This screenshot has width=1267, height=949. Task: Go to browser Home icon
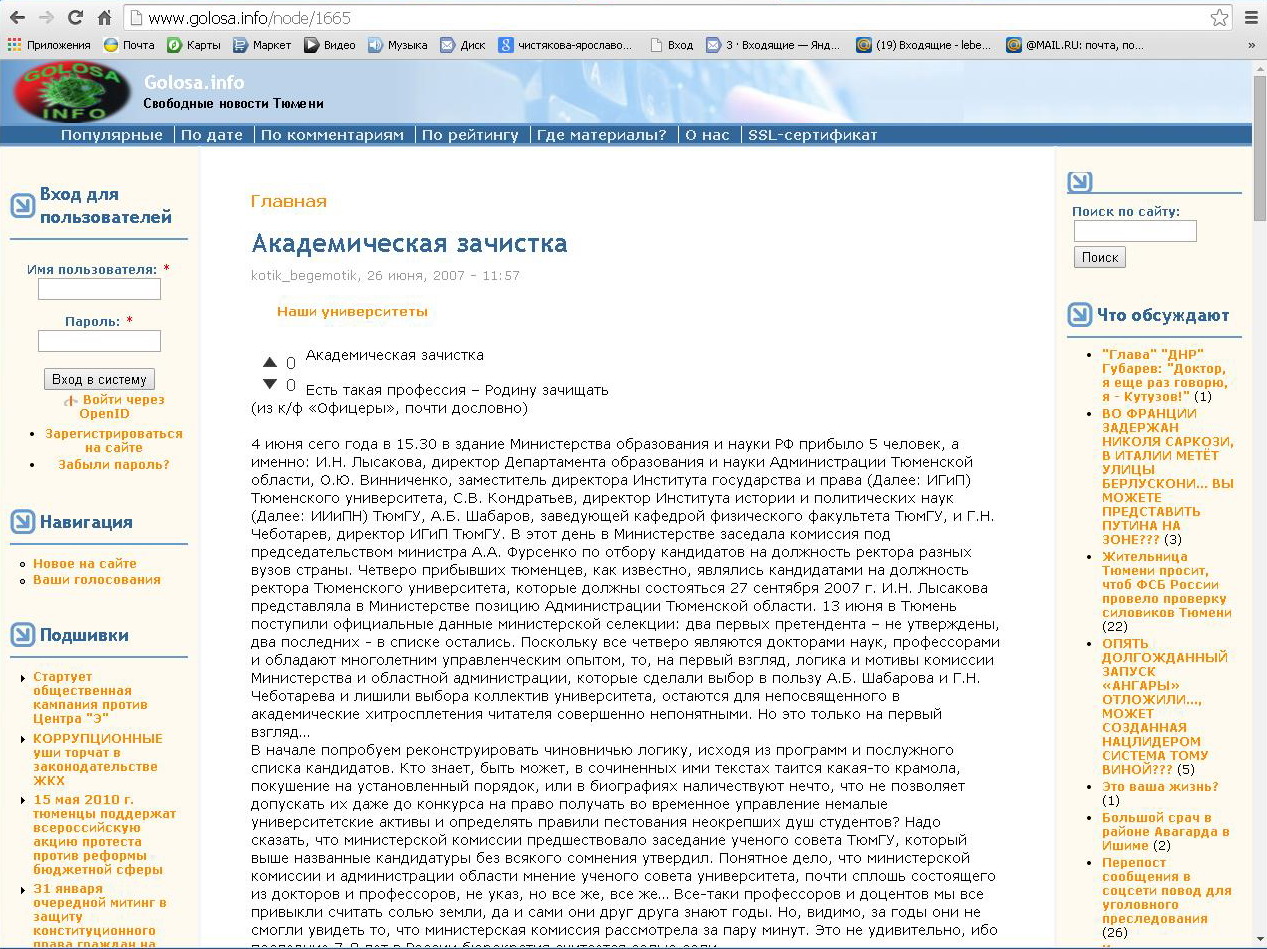tap(104, 18)
